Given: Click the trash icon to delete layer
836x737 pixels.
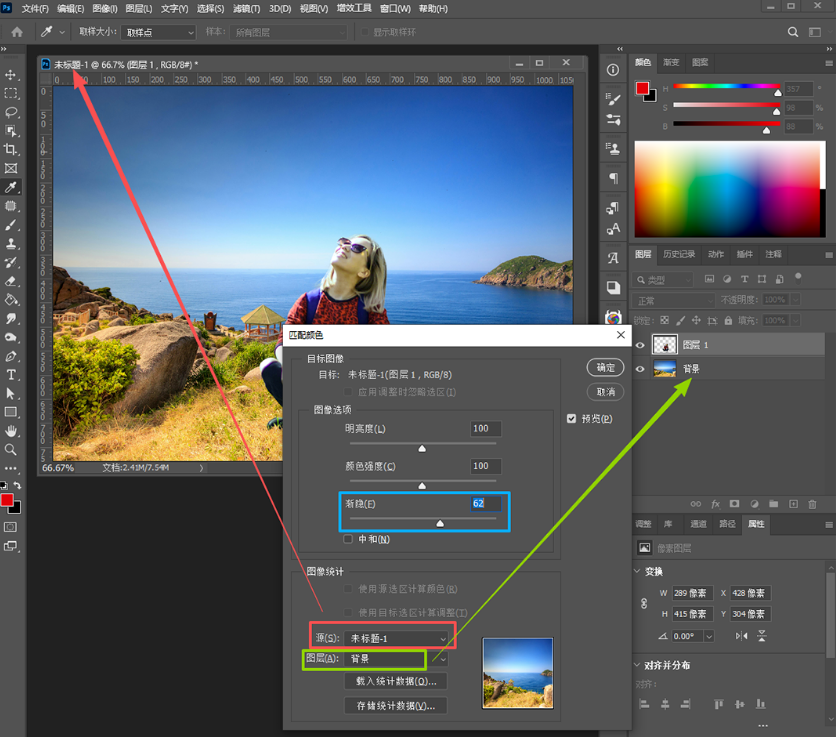Looking at the screenshot, I should coord(812,504).
